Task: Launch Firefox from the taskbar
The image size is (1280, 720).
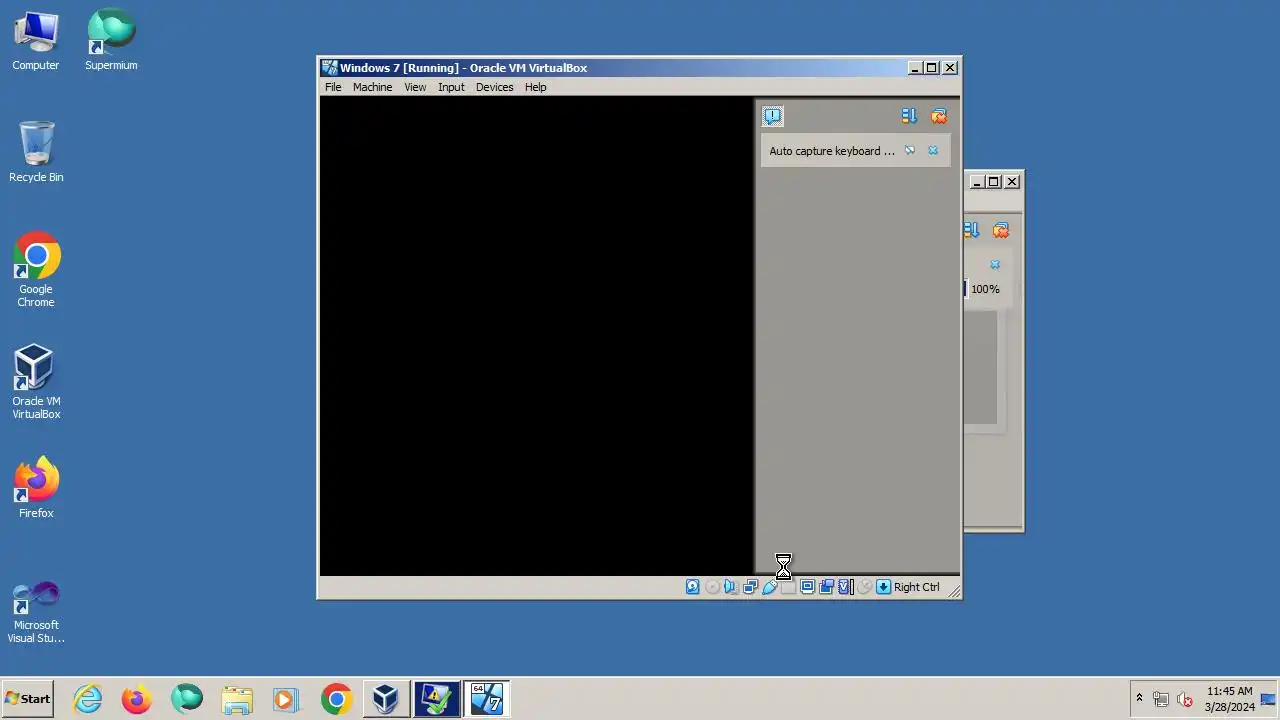Action: pos(136,699)
